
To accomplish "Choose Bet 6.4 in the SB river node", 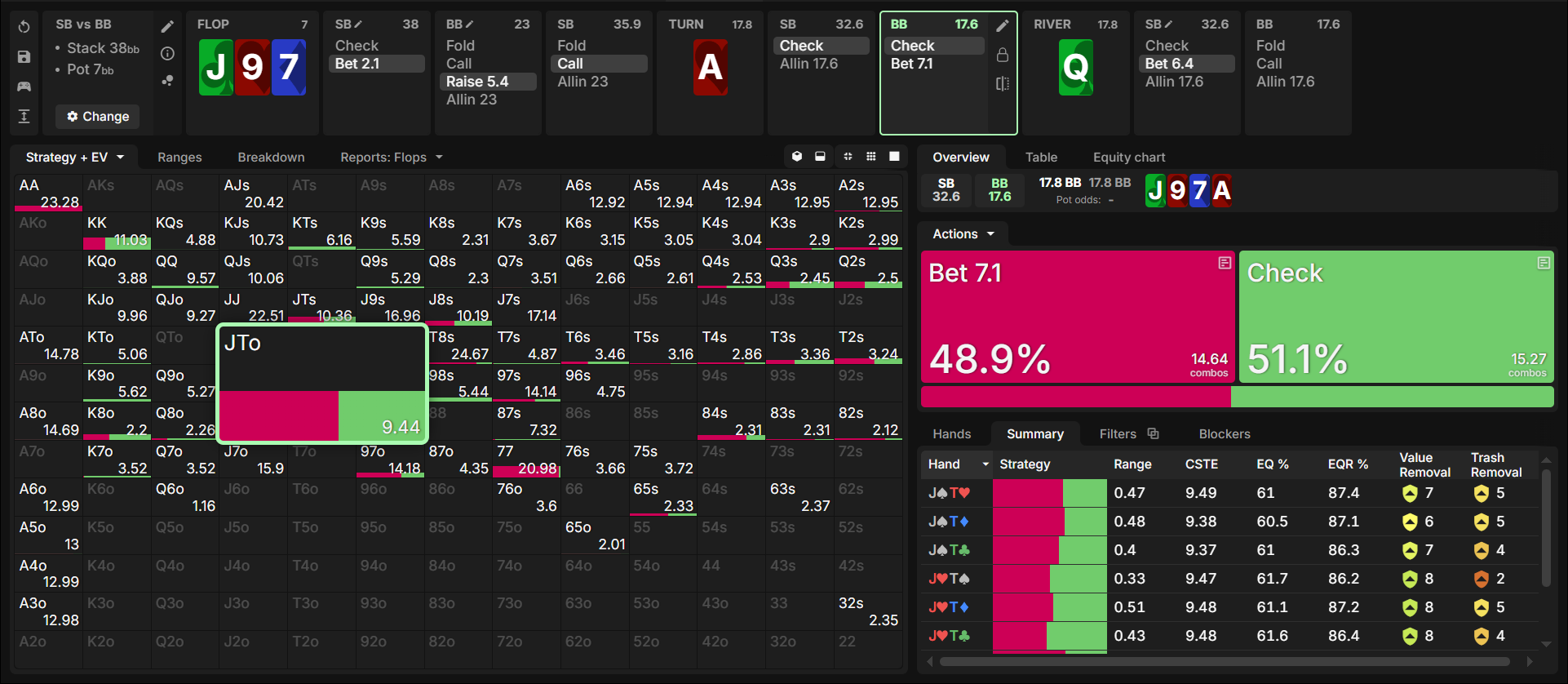I will click(1188, 64).
